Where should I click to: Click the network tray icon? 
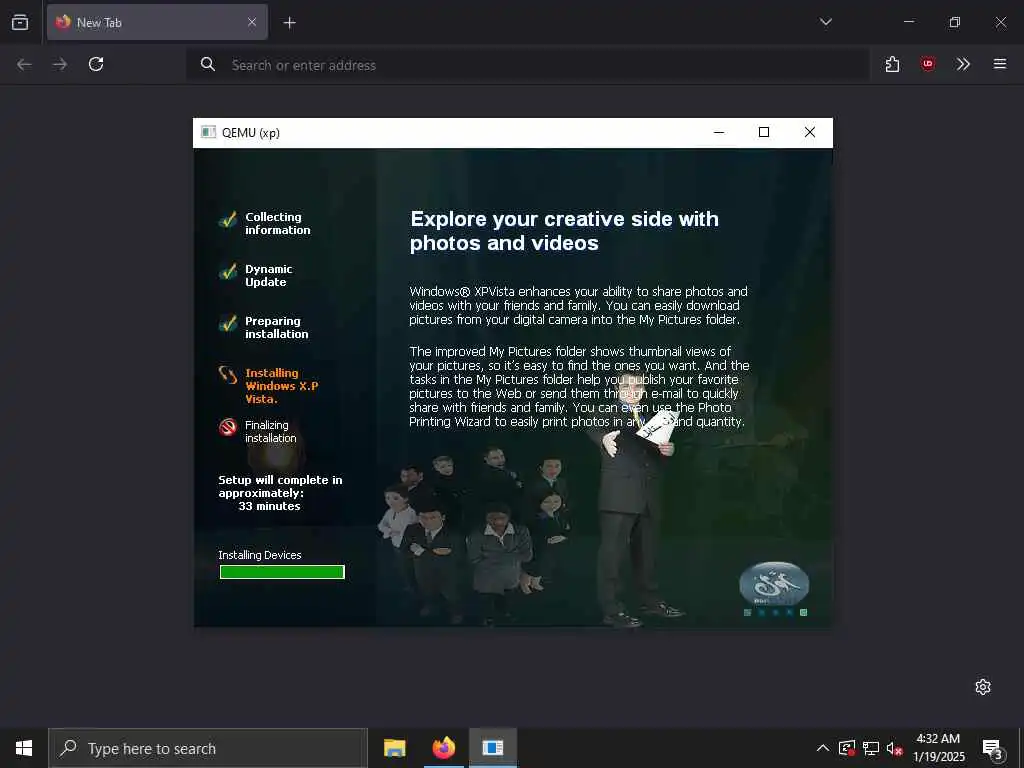(x=871, y=748)
